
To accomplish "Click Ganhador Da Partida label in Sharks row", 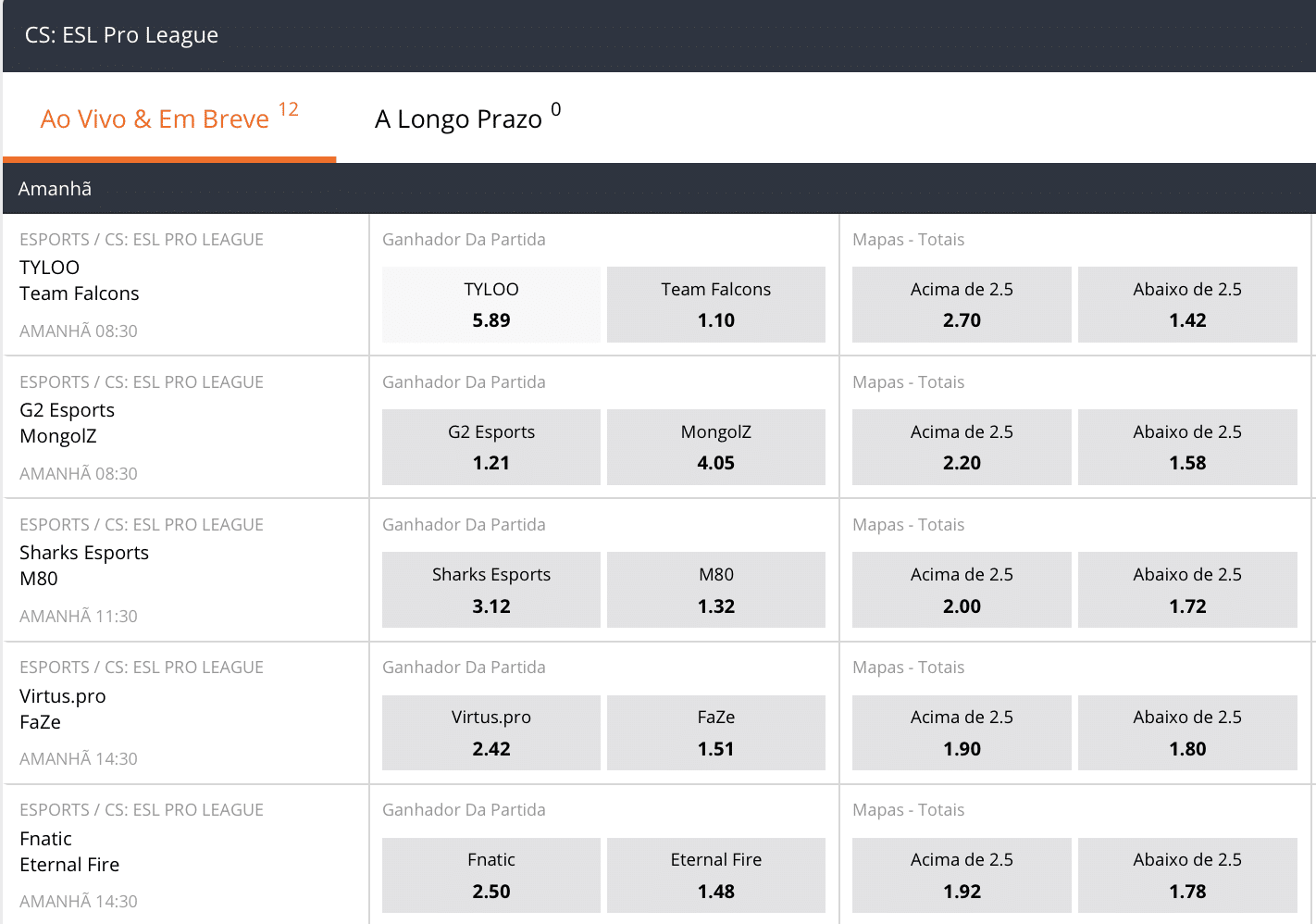I will pos(464,525).
